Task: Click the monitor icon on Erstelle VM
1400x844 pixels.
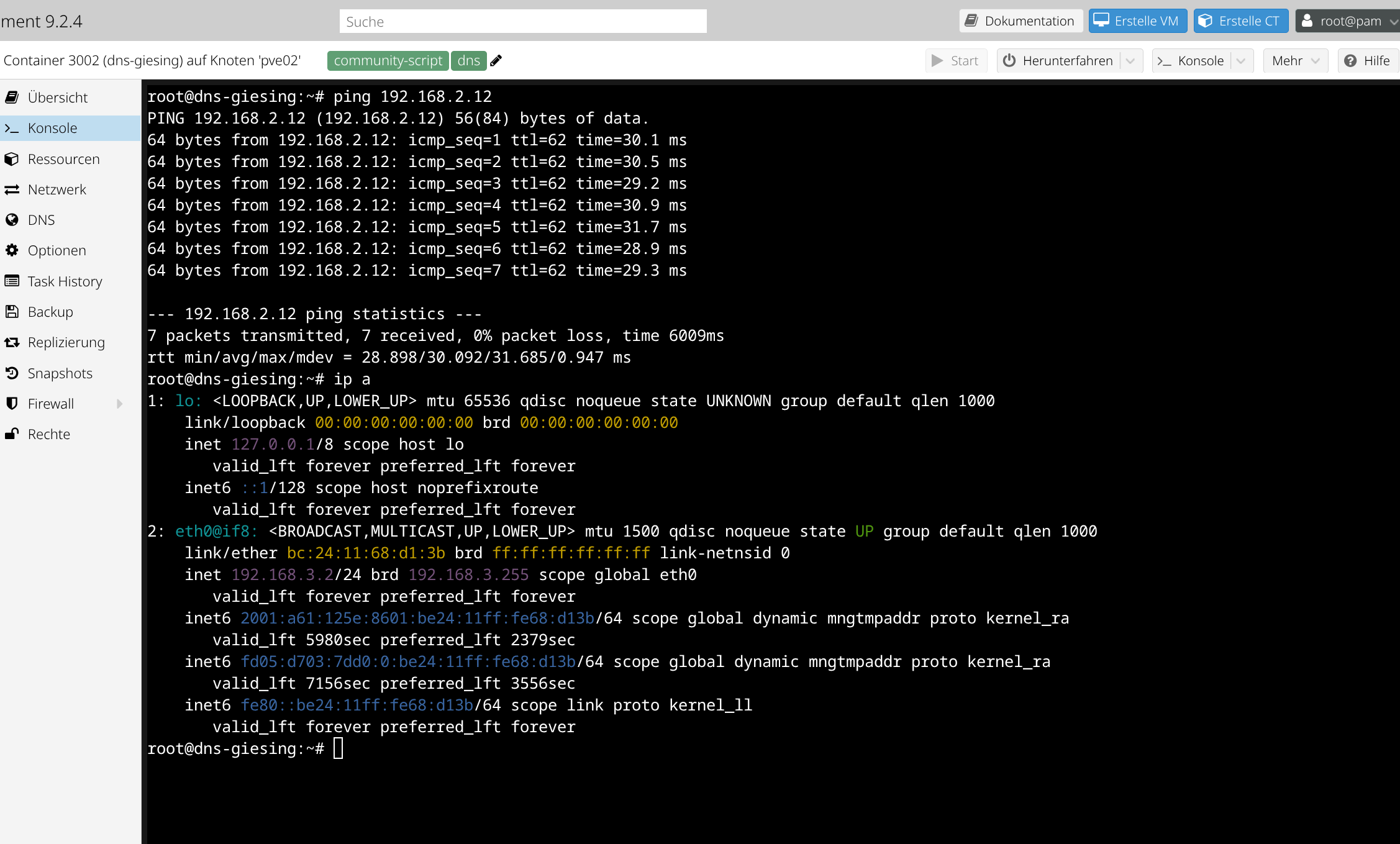Action: coord(1101,20)
